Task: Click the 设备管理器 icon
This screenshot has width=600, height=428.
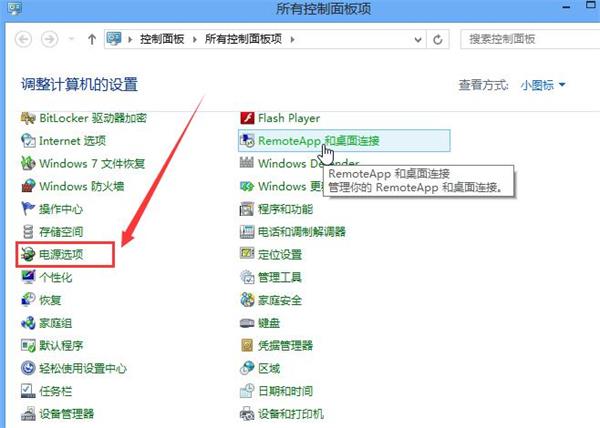Action: (x=28, y=414)
